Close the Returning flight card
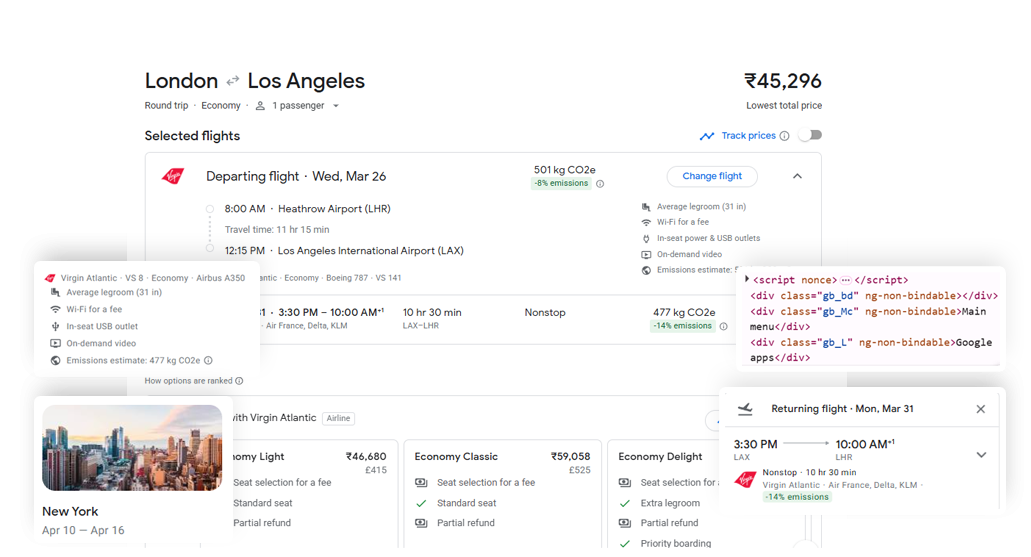 tap(980, 409)
